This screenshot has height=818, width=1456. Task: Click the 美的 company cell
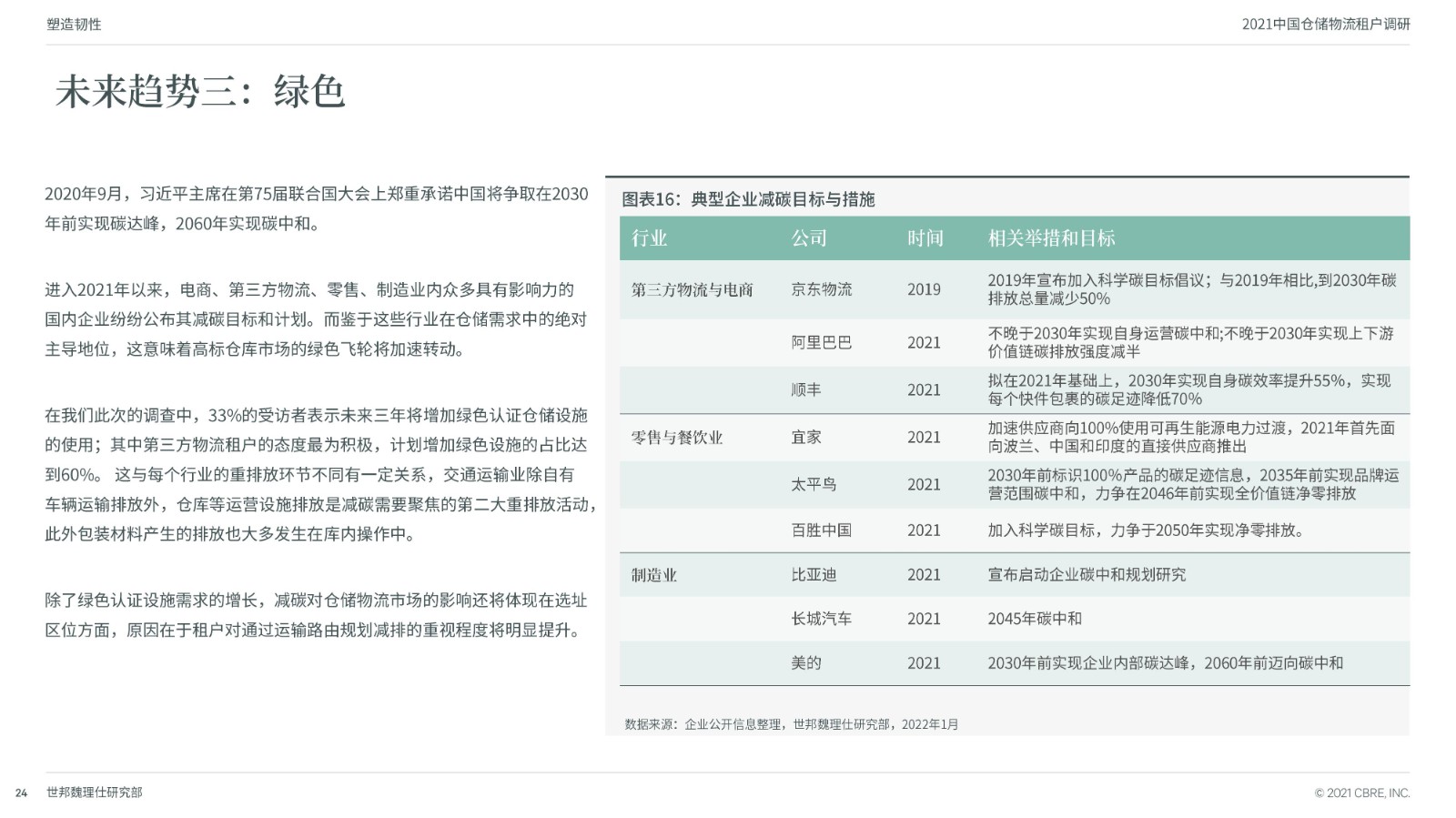[x=806, y=663]
